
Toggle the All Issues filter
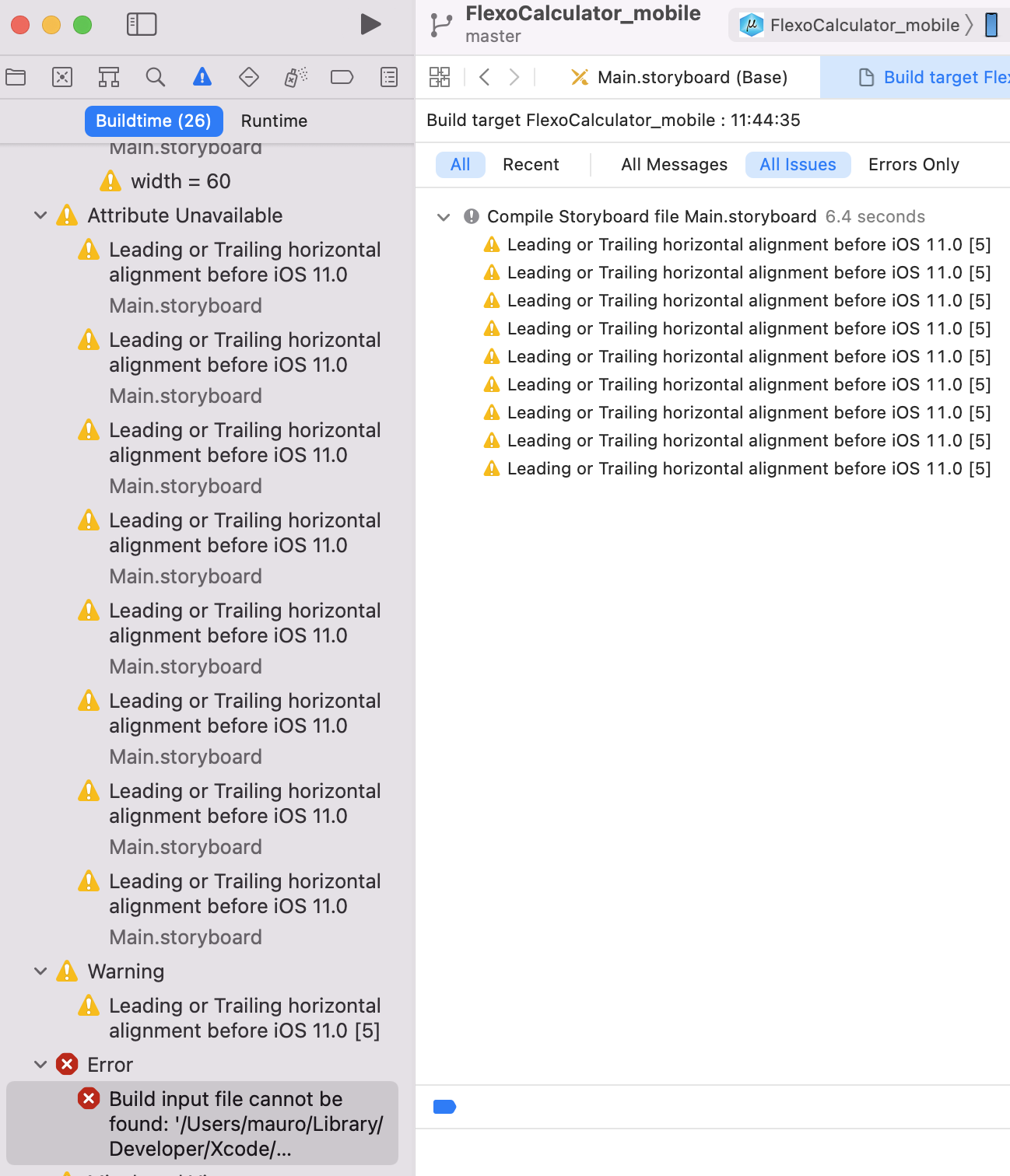pyautogui.click(x=798, y=165)
